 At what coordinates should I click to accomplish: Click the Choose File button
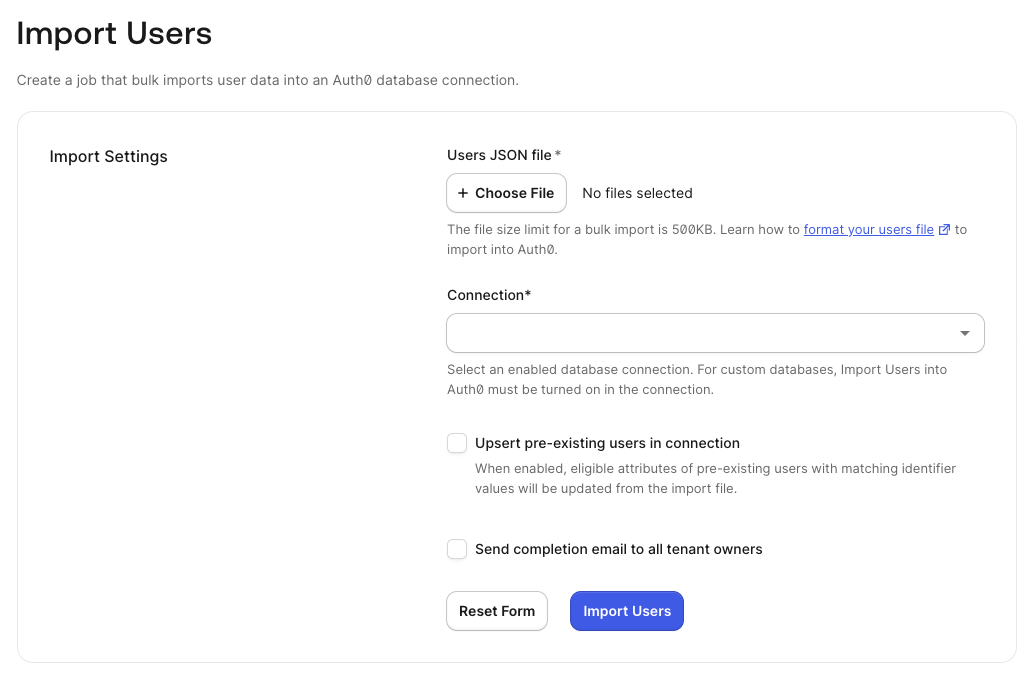pos(506,193)
